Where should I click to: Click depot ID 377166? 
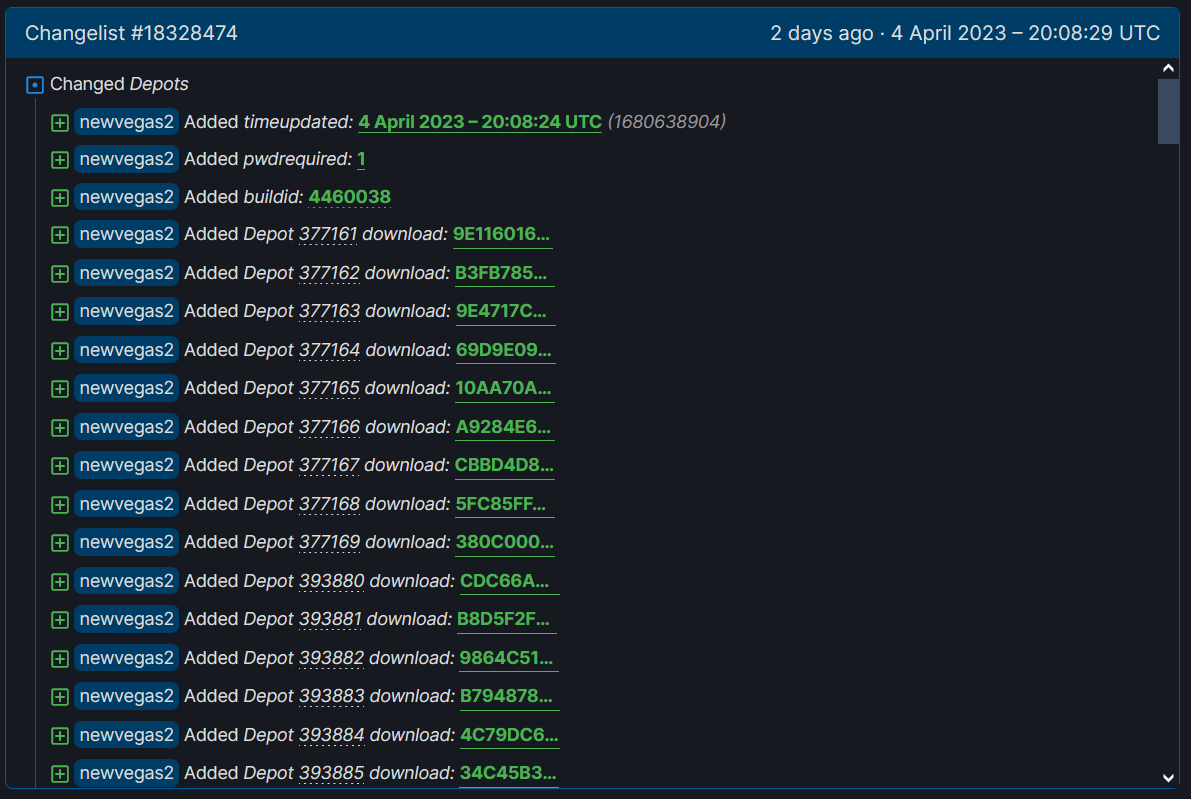[330, 427]
